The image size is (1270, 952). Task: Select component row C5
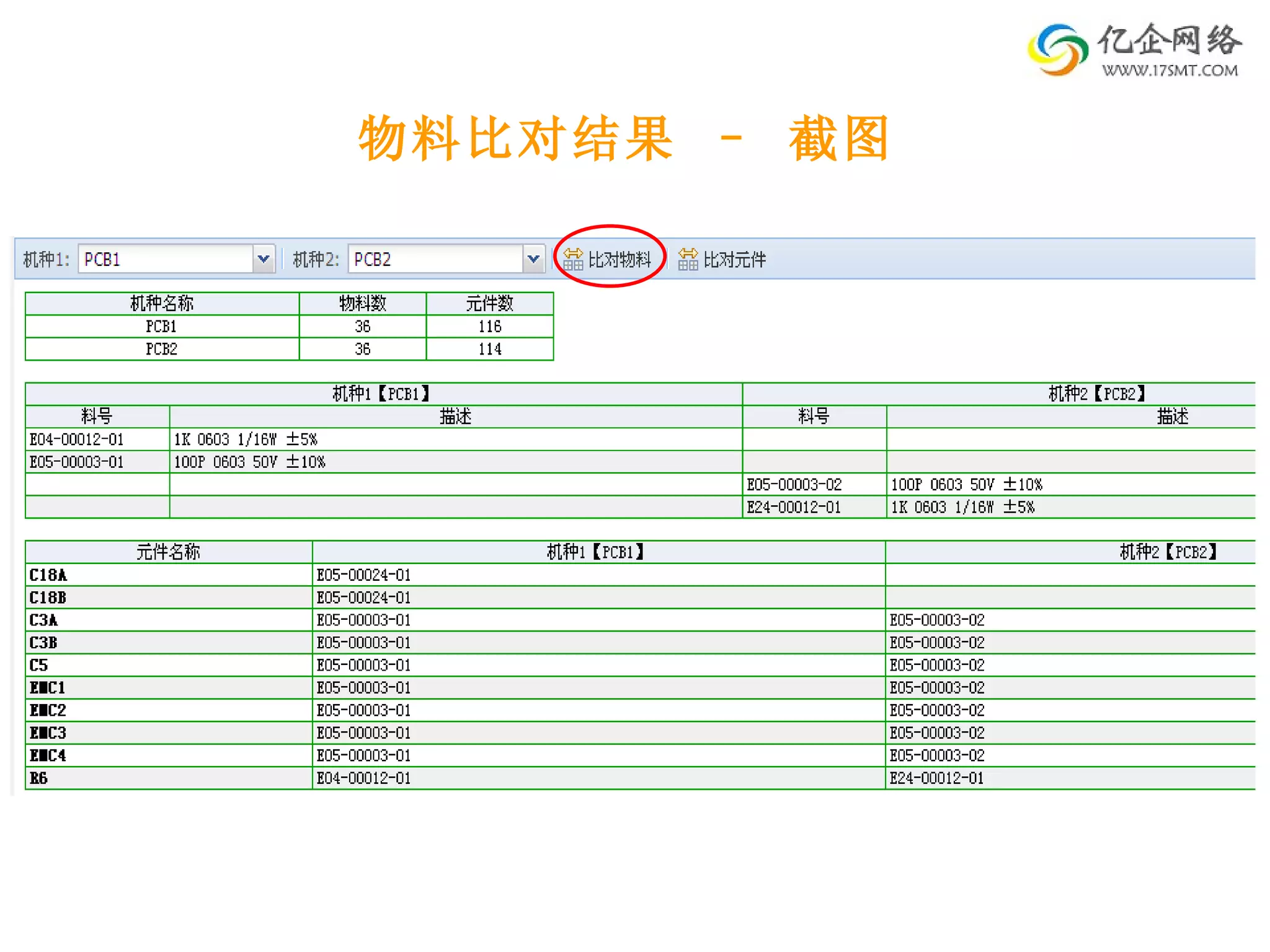point(641,665)
